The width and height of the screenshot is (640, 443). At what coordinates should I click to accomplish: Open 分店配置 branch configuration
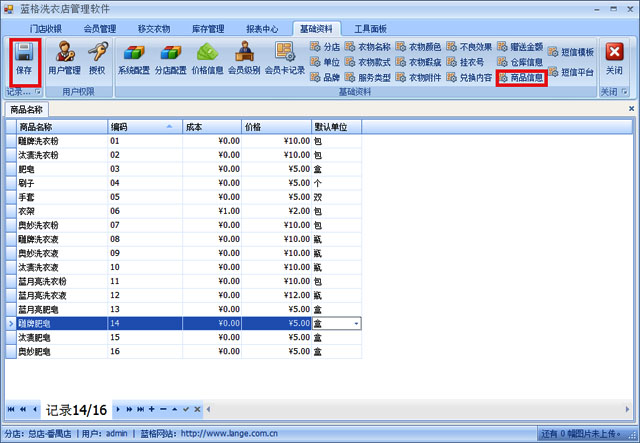171,58
